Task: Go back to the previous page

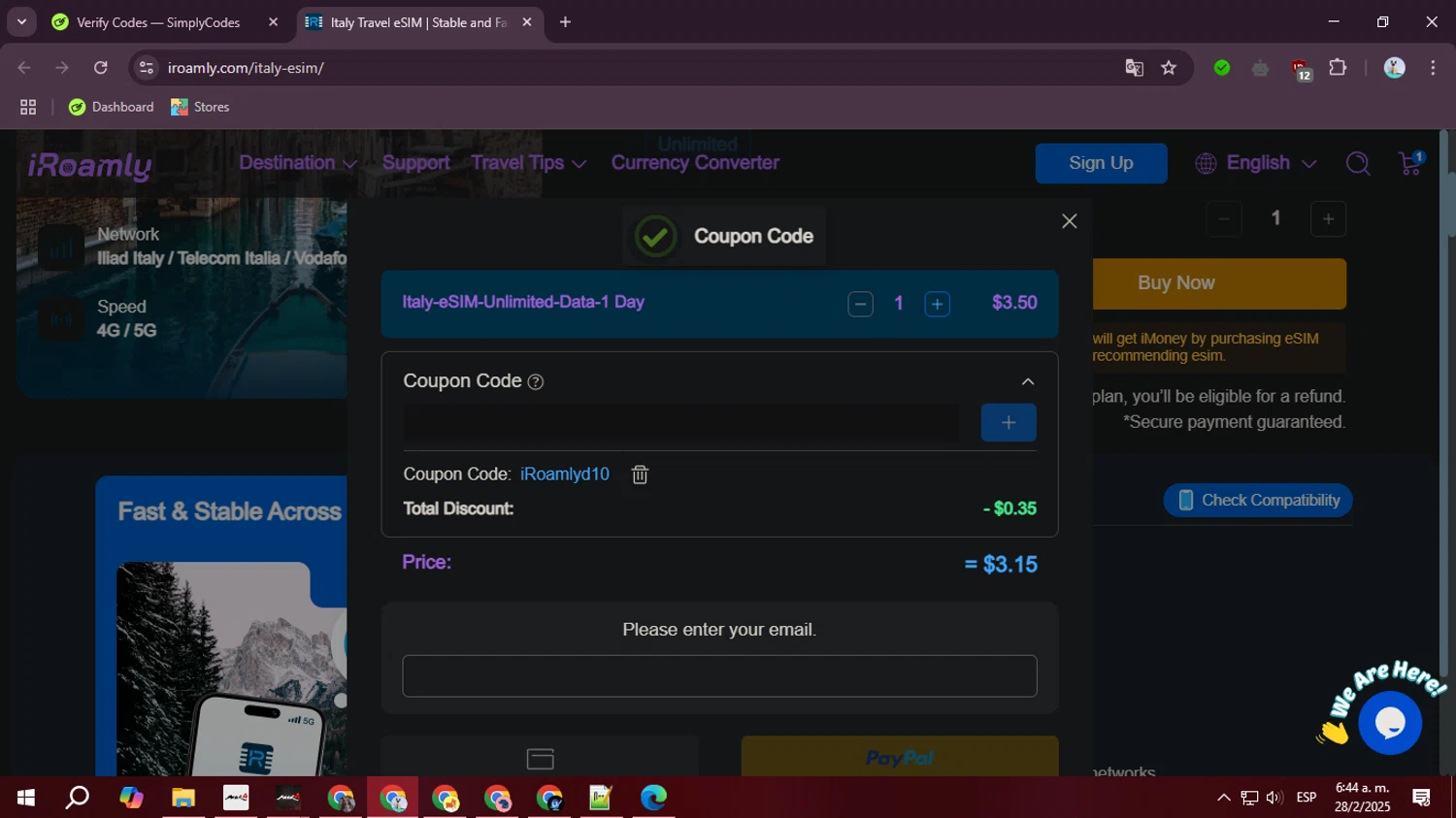Action: 24,68
